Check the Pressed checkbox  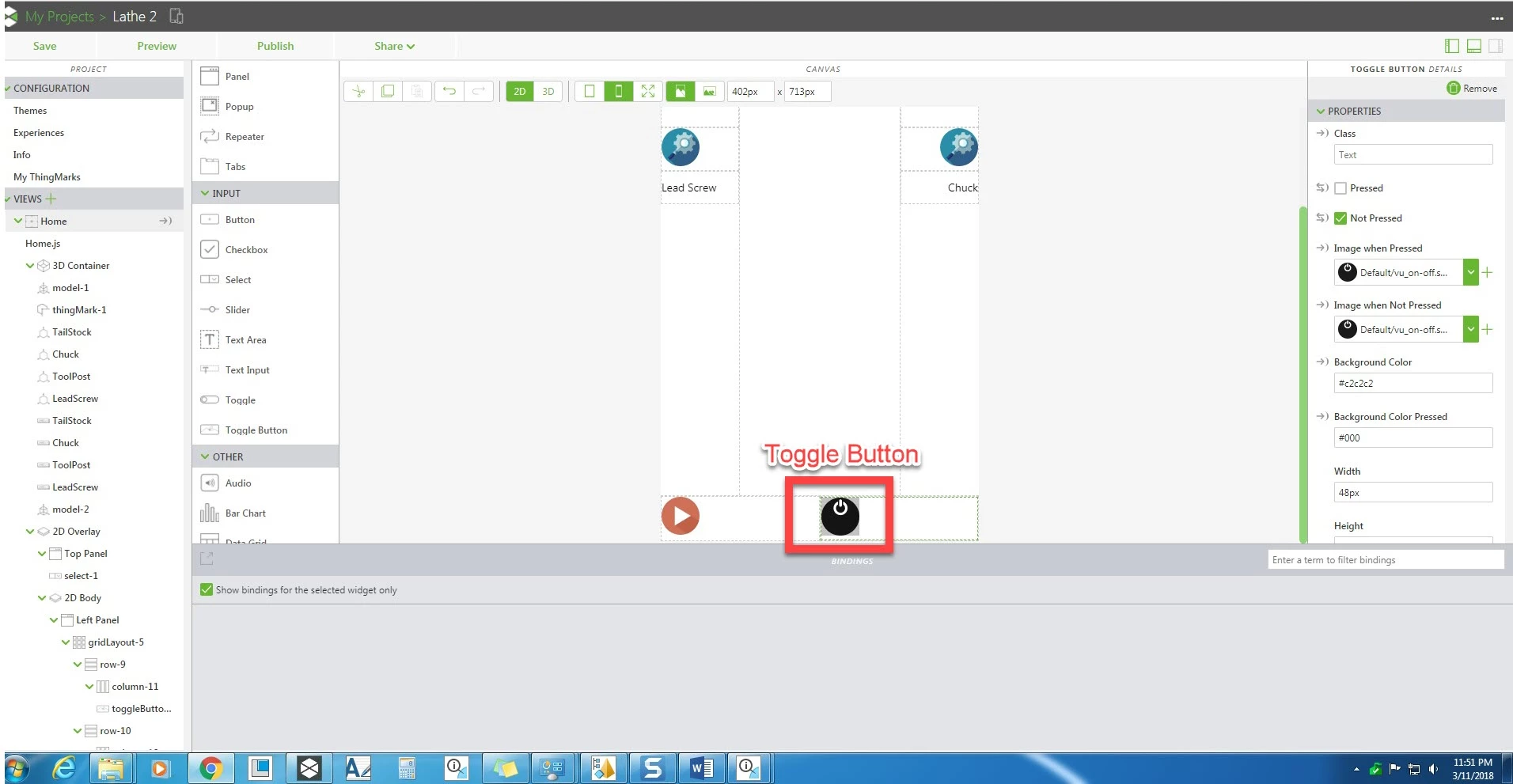tap(1340, 188)
